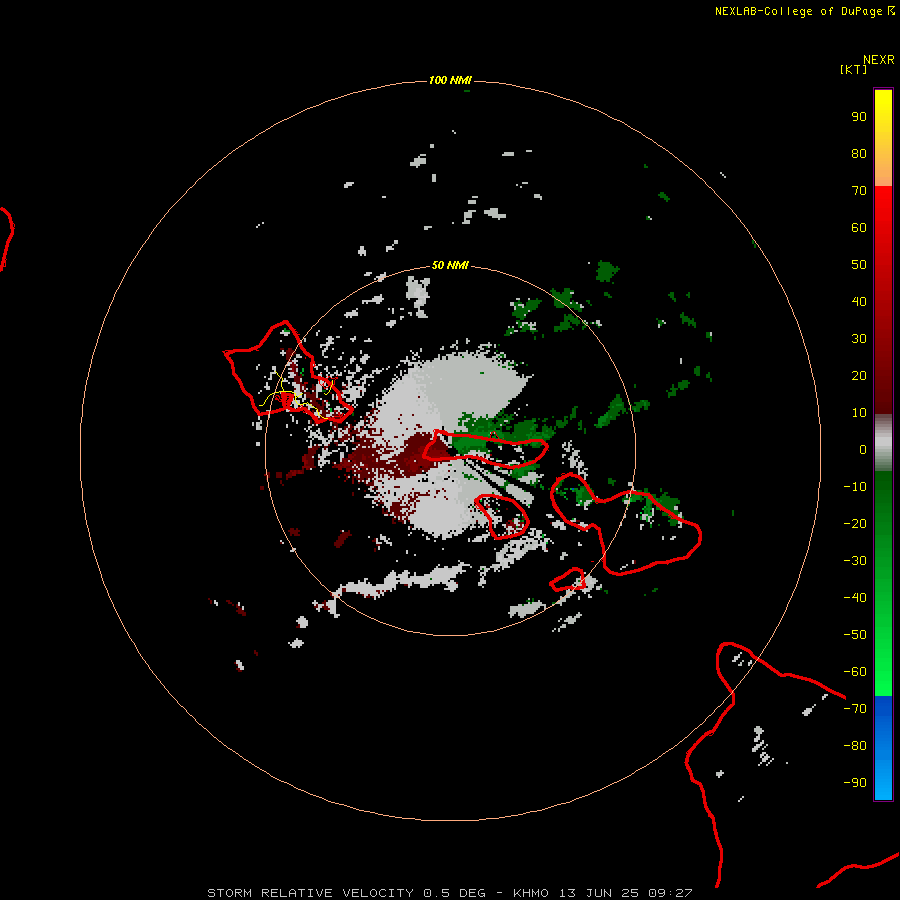Click the 50 NMI range ring label

(x=450, y=265)
